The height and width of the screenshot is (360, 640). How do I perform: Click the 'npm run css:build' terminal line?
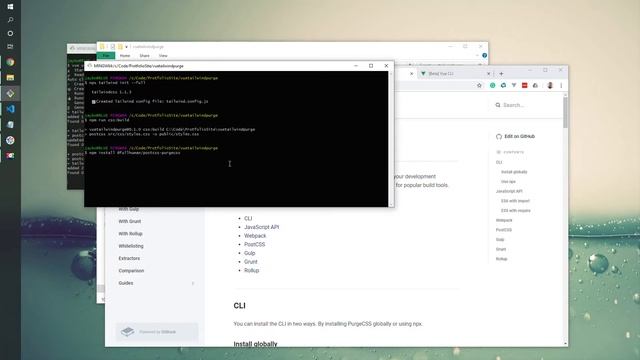pyautogui.click(x=107, y=120)
